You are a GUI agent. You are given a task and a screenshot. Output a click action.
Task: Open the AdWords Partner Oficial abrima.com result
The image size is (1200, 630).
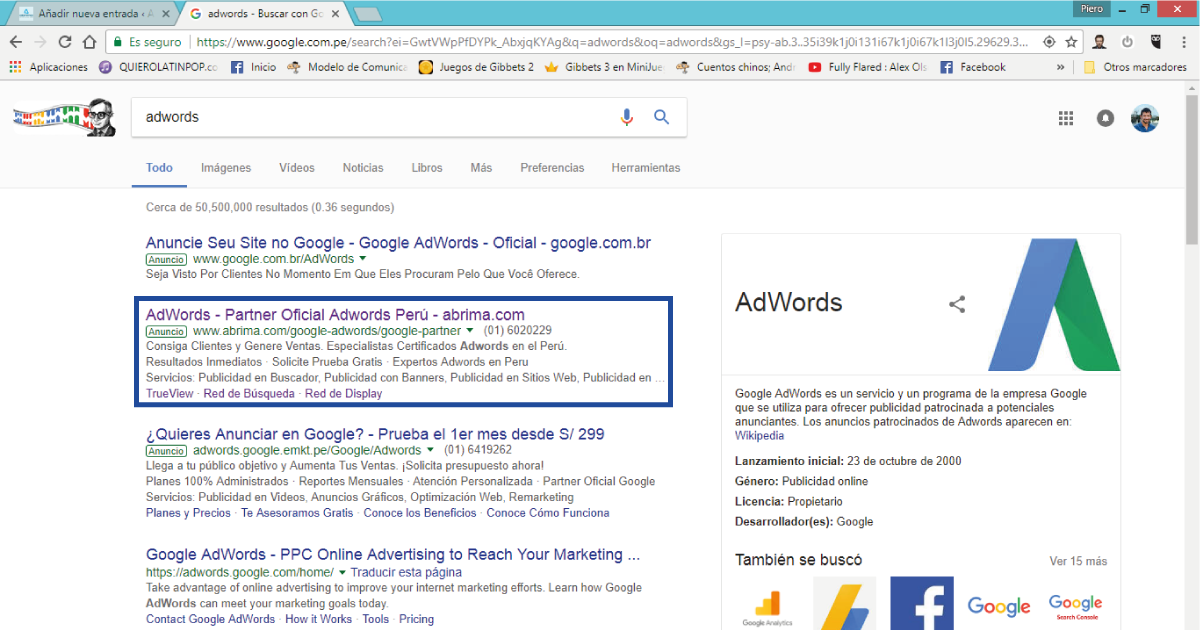click(335, 314)
